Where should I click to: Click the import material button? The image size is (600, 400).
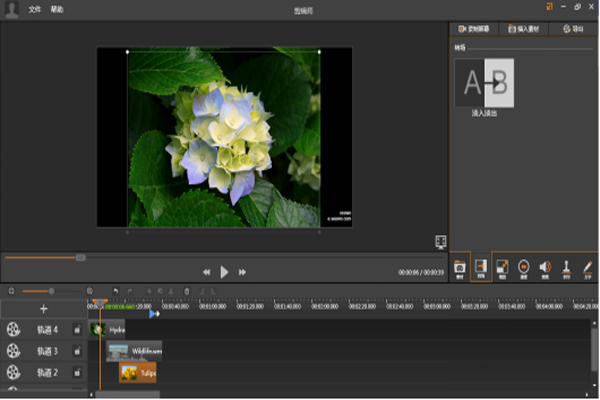[523, 30]
